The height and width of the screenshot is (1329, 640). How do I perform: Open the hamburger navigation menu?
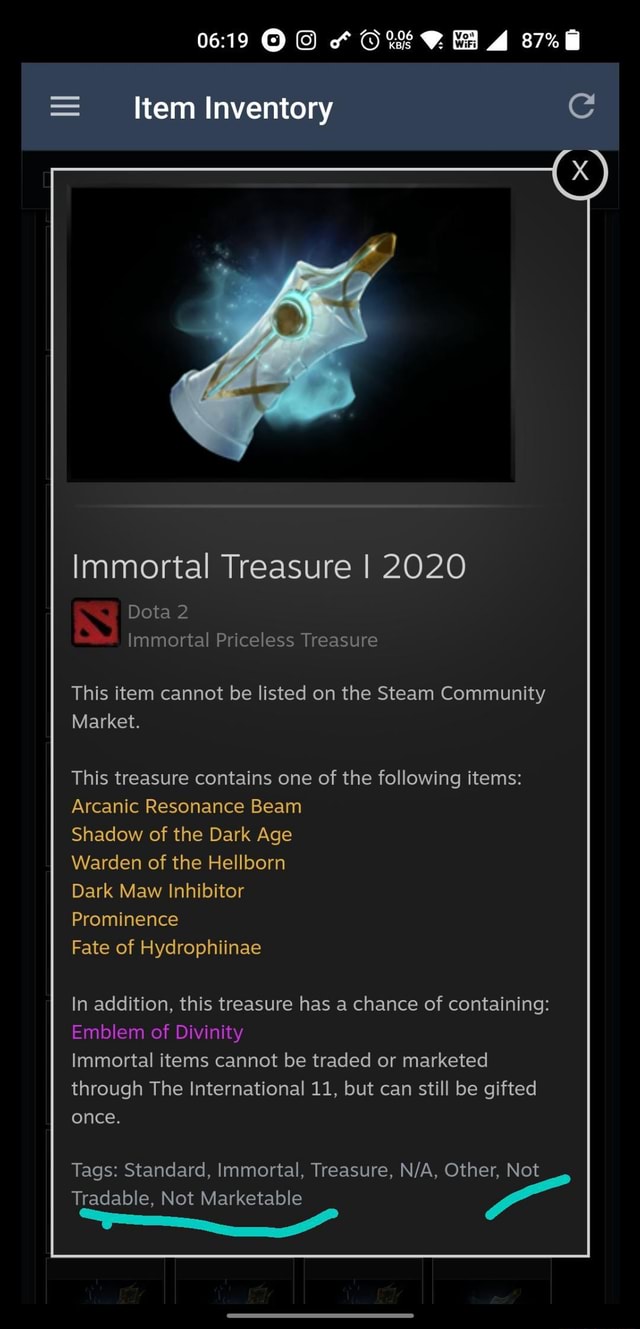pyautogui.click(x=65, y=107)
